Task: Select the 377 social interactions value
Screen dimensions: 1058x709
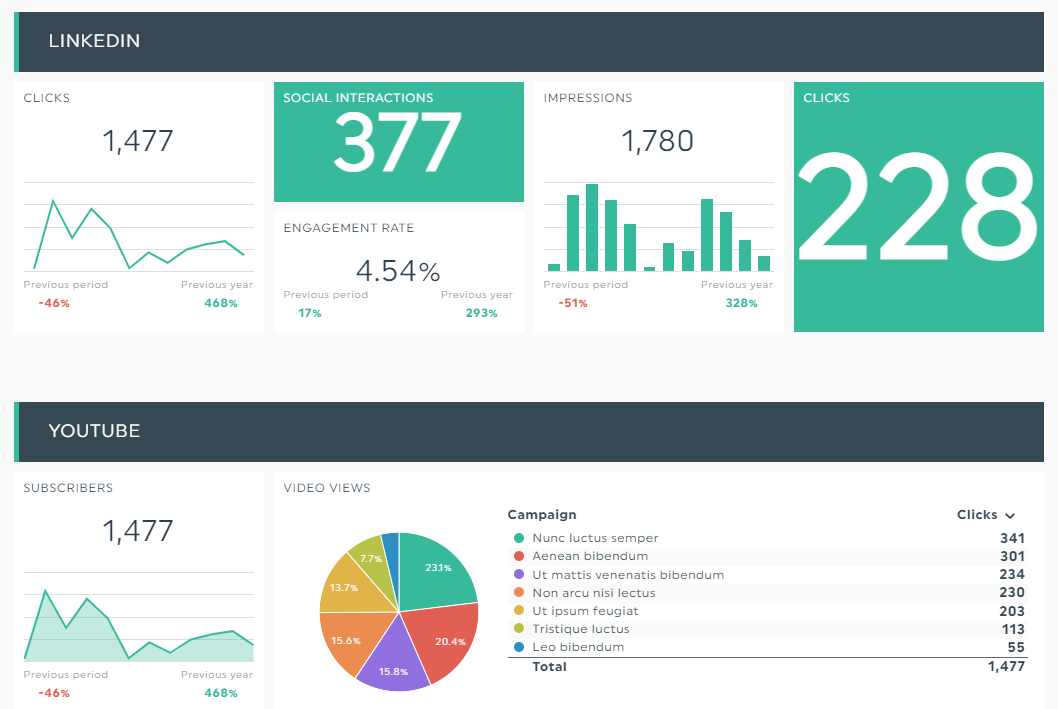Action: [398, 142]
